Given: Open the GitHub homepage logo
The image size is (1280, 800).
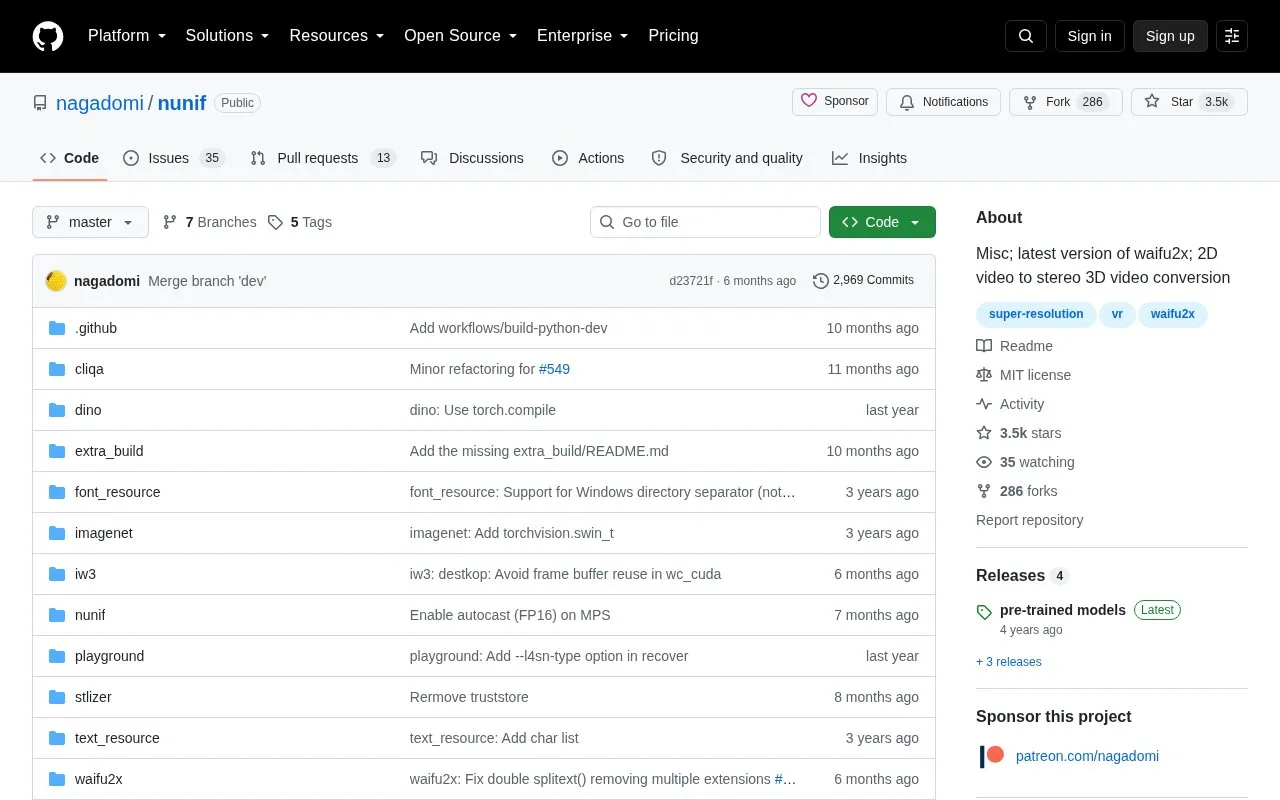Looking at the screenshot, I should tap(48, 36).
